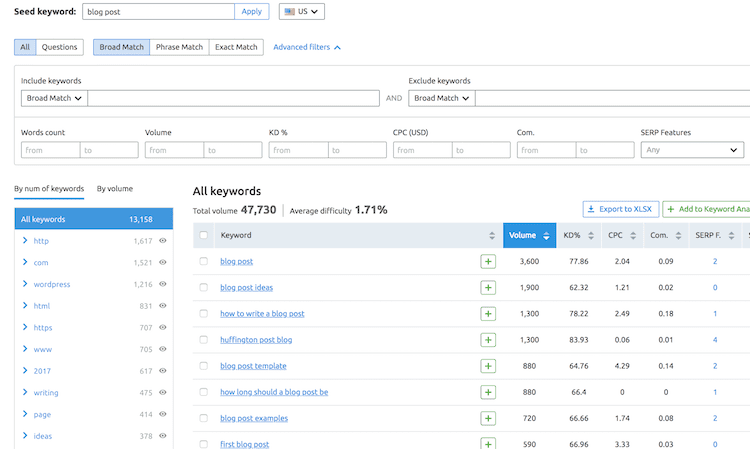Tick checkbox for 'how long should a blog post be'
This screenshot has height=449, width=750.
[x=203, y=392]
